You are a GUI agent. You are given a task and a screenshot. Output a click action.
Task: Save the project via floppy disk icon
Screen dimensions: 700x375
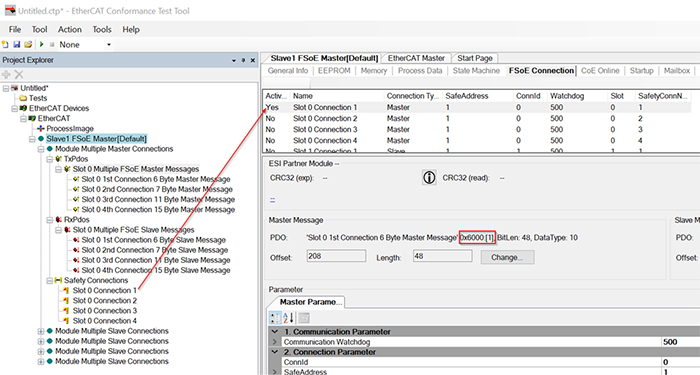tap(17, 45)
